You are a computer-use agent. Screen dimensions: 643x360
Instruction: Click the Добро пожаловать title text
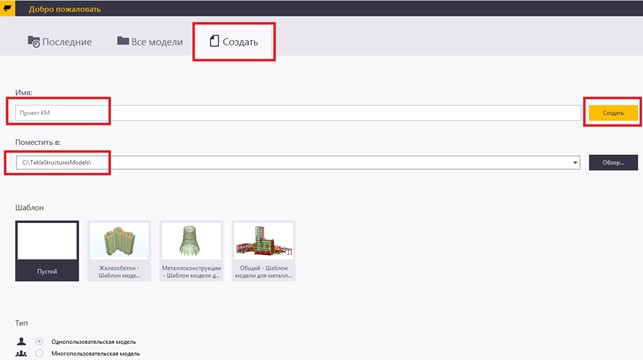64,9
